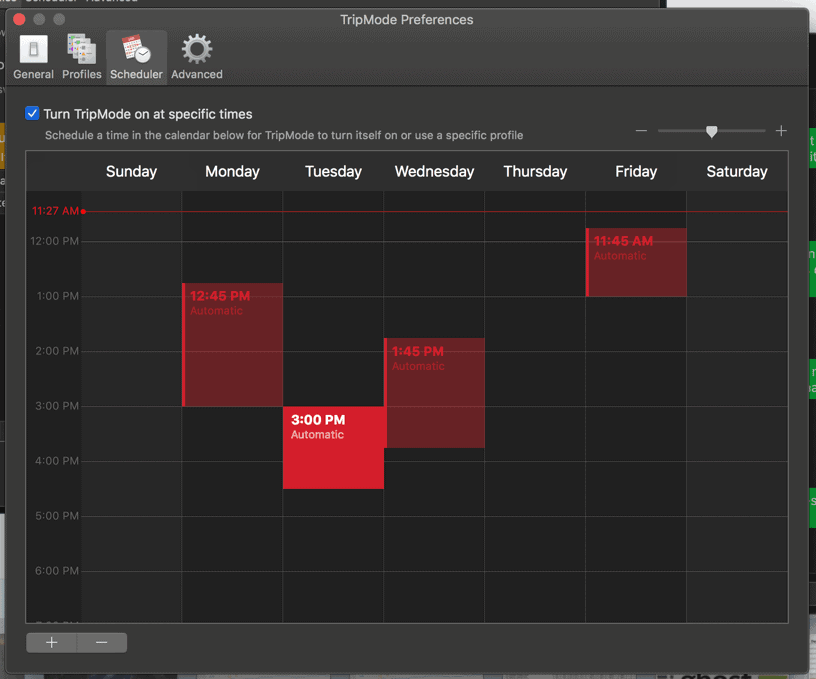Click the Sunday column header
Viewport: 816px width, 679px height.
click(131, 171)
